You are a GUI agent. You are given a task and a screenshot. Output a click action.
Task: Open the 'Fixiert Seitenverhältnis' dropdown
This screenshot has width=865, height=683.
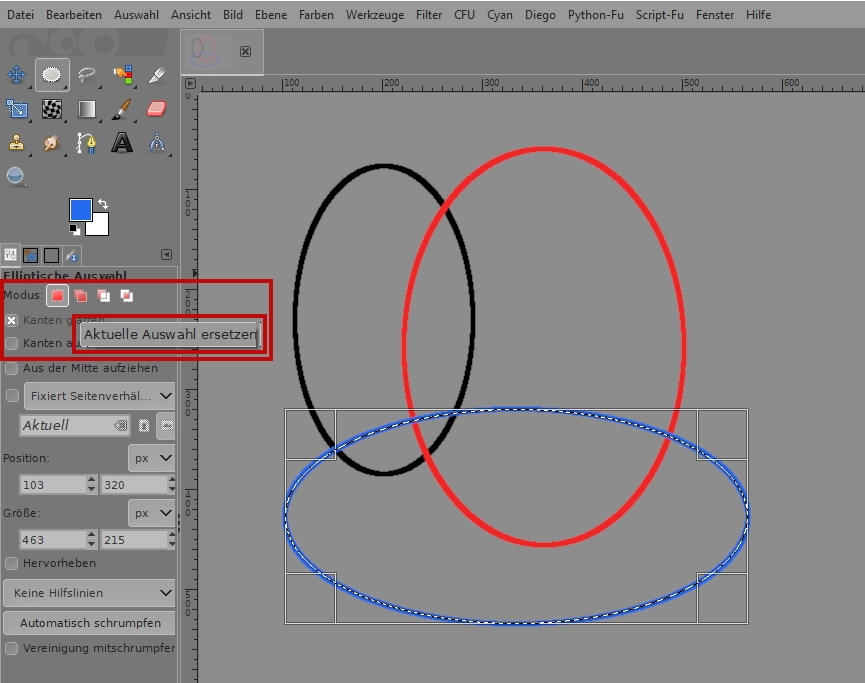click(100, 395)
